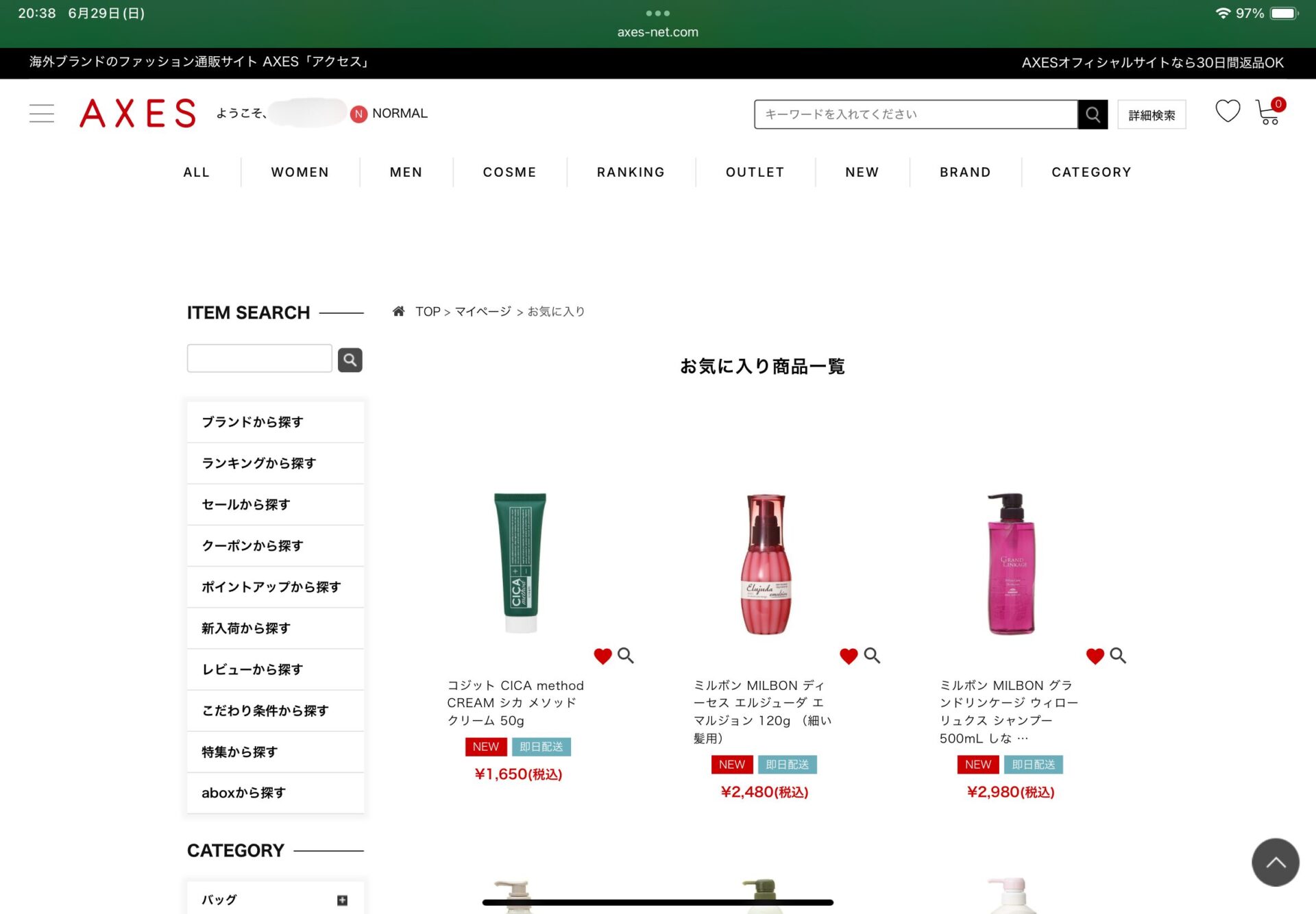The image size is (1316, 914).
Task: Unfavorite Milbon Elujuda Emulsion heart
Action: 849,656
